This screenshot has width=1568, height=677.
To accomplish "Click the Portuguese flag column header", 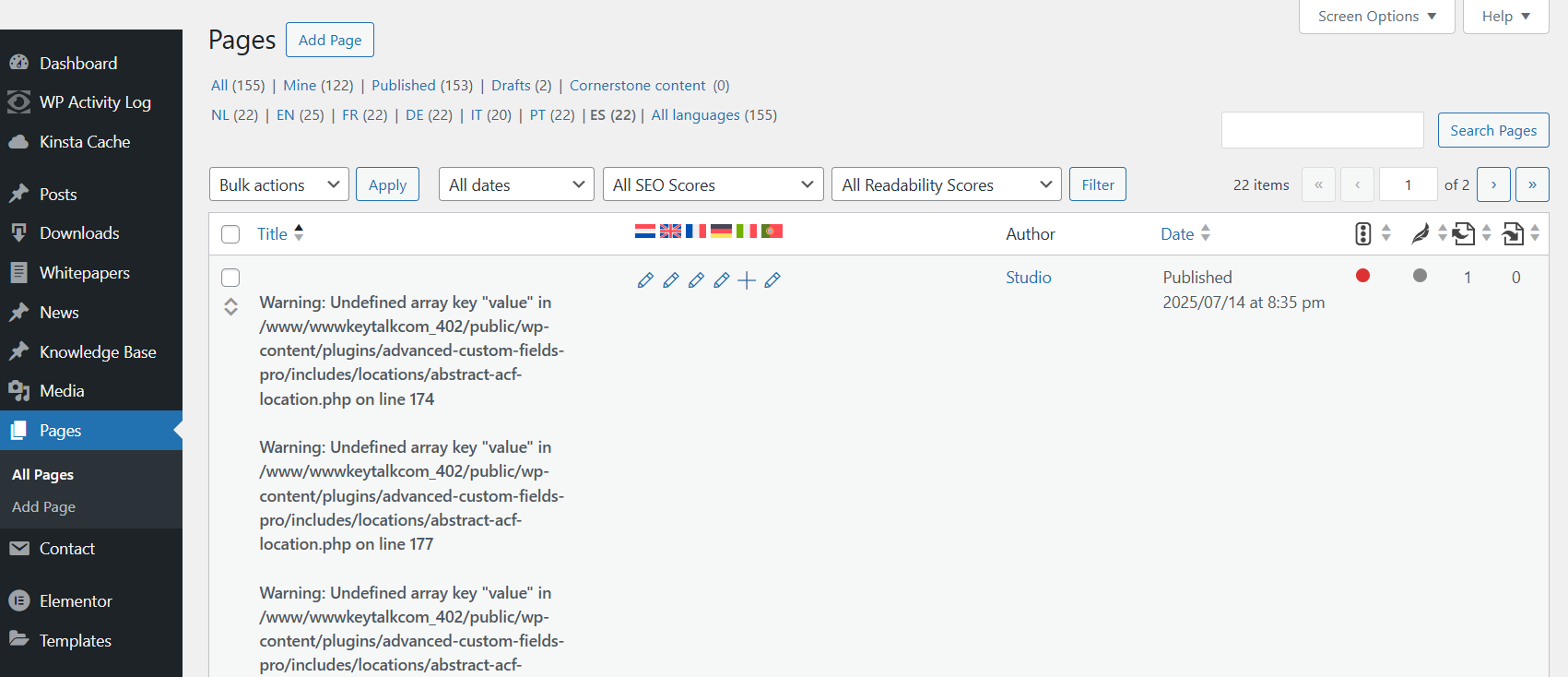I will tap(772, 231).
